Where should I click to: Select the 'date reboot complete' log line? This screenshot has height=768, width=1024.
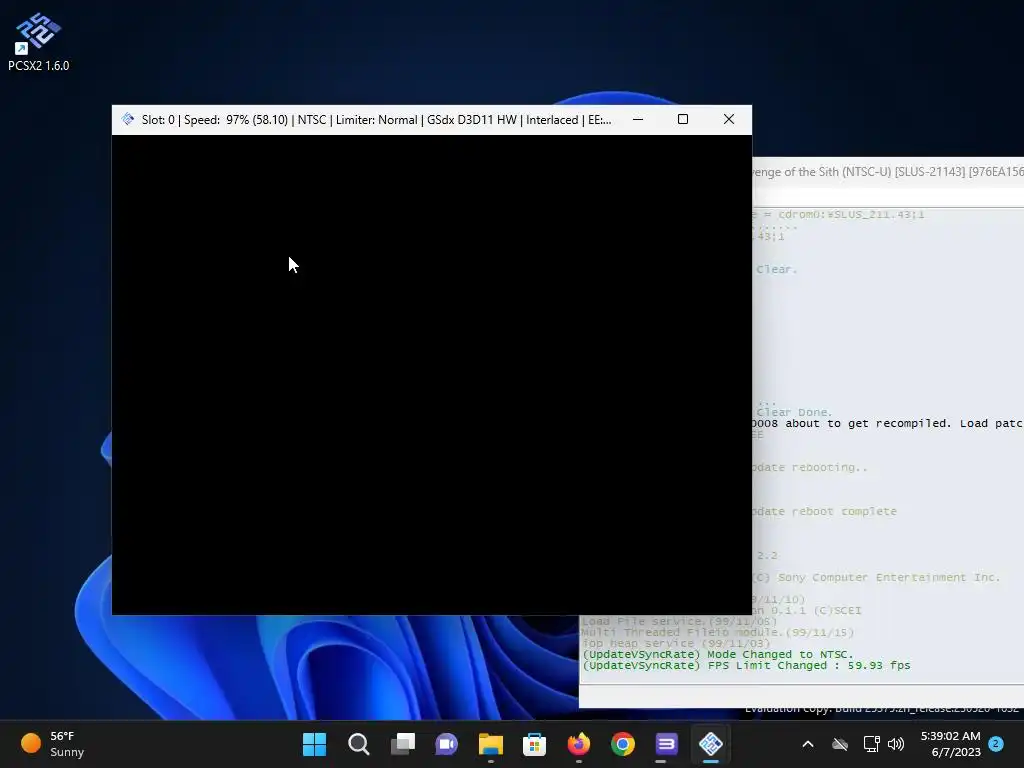click(825, 511)
